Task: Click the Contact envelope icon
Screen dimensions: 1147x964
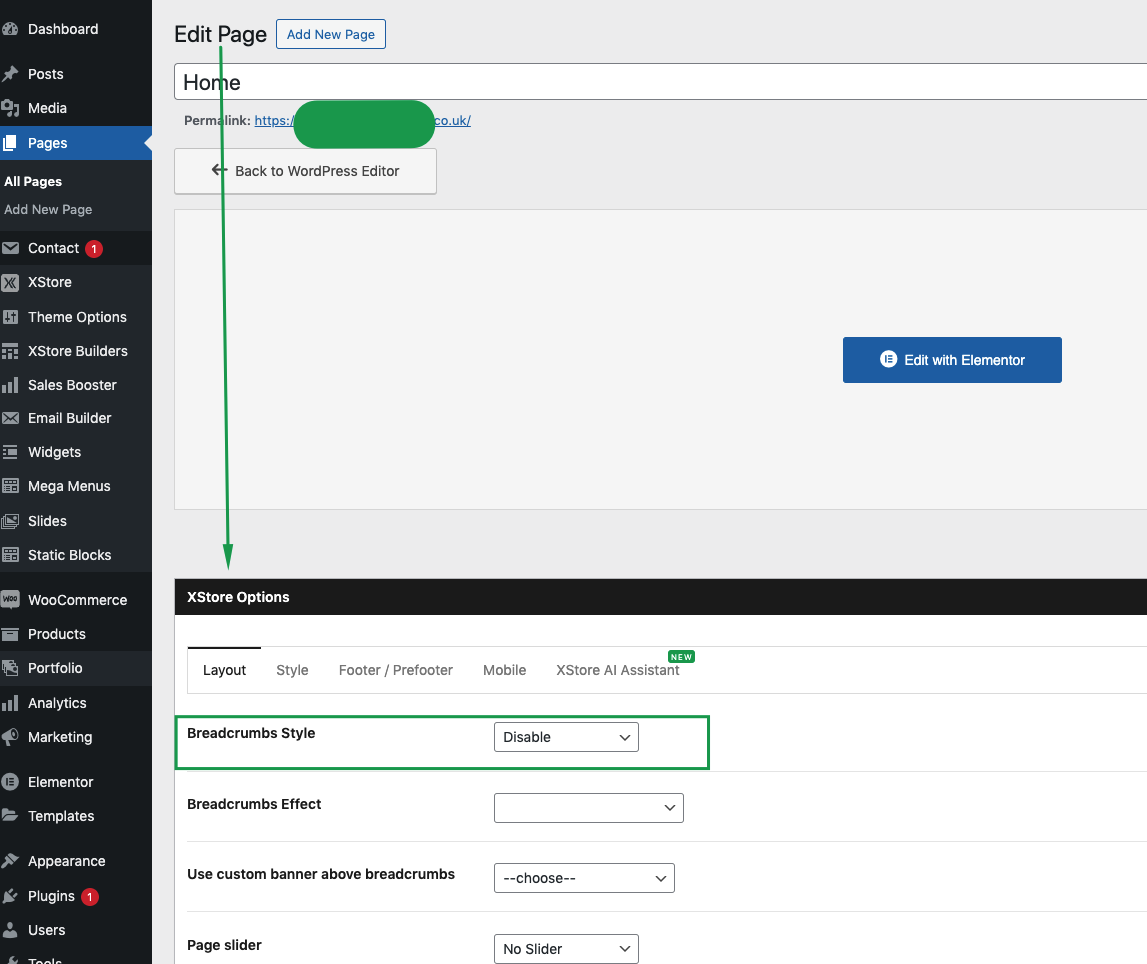Action: pyautogui.click(x=10, y=248)
